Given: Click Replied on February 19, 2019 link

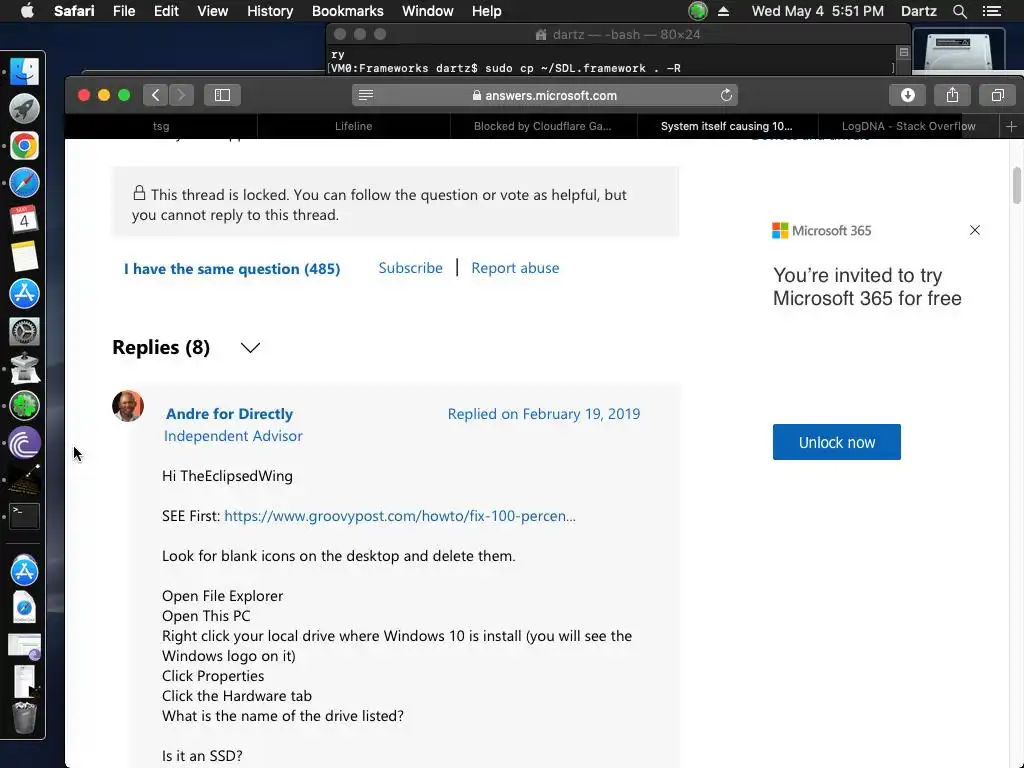Looking at the screenshot, I should 543,414.
